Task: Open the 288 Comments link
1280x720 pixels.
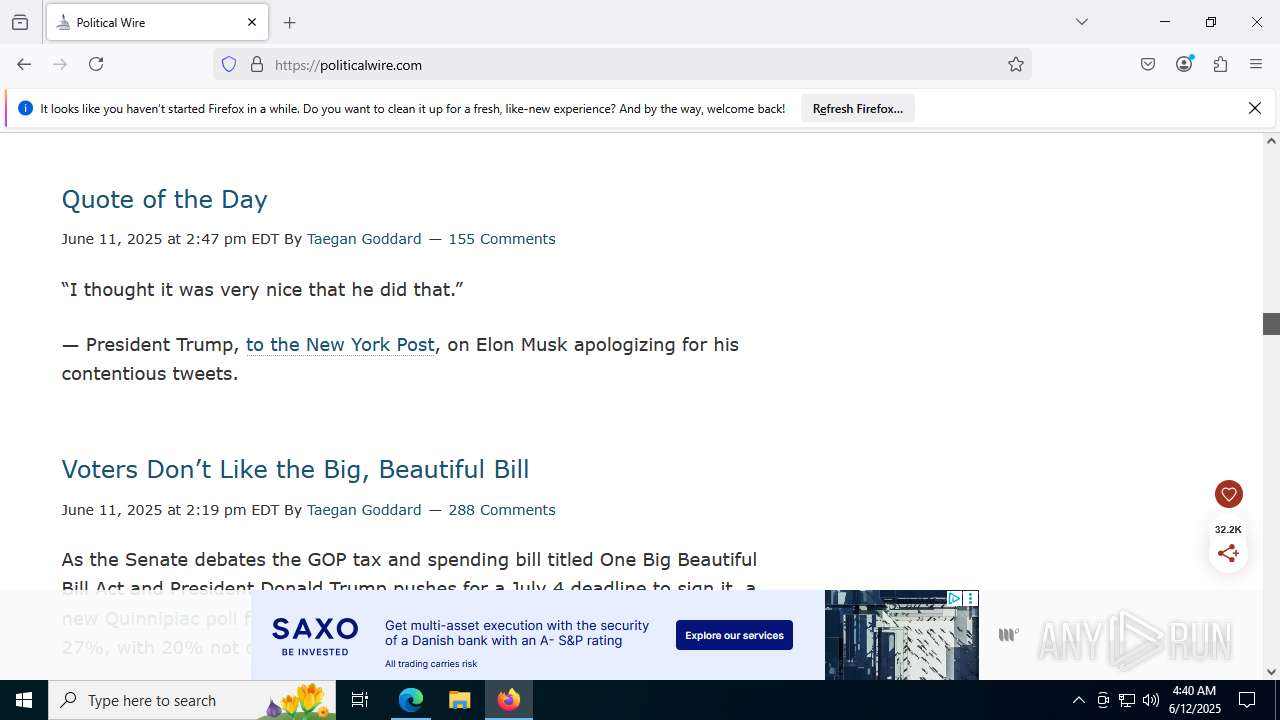Action: [502, 510]
